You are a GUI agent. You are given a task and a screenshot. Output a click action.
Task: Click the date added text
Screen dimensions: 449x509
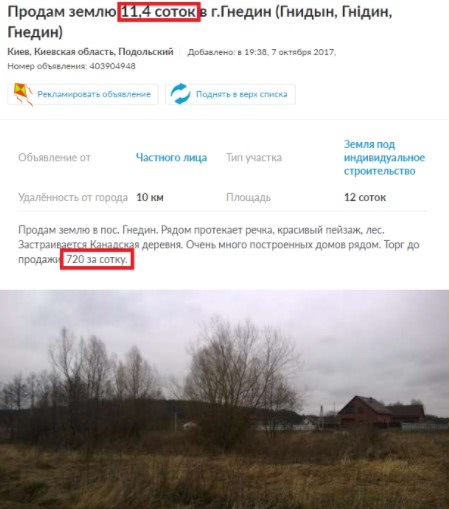coord(262,52)
